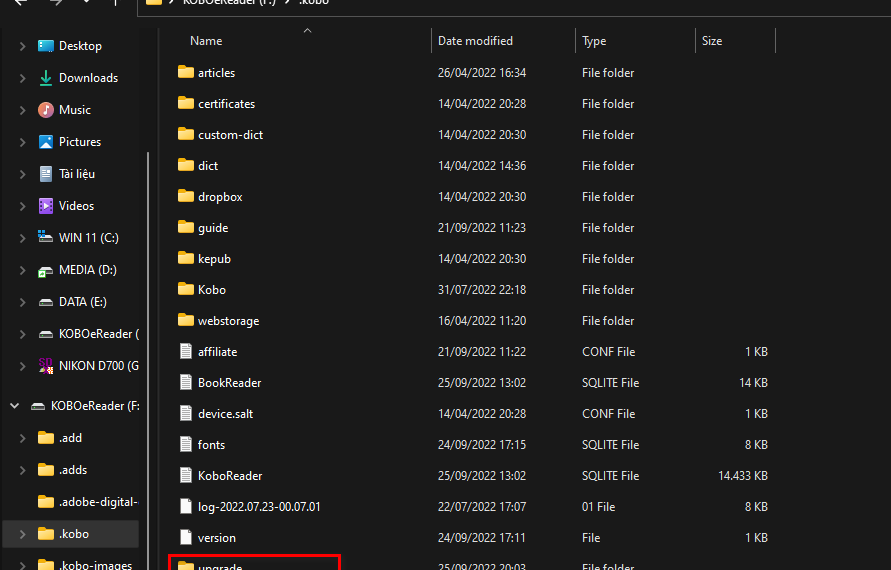Expand the .kobo folder node
Image resolution: width=891 pixels, height=570 pixels.
click(x=22, y=534)
